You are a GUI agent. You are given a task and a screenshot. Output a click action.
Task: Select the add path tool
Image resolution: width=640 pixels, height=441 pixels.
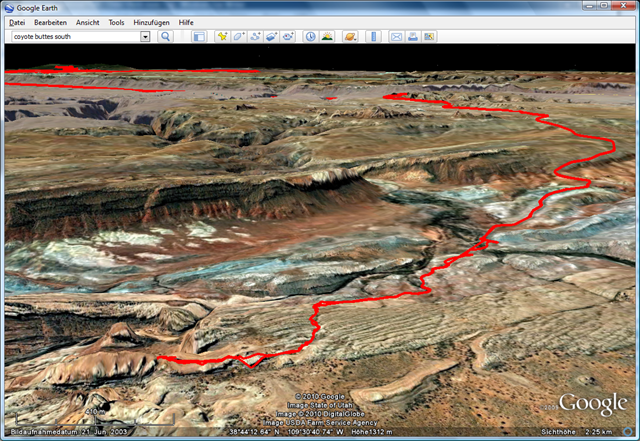255,36
